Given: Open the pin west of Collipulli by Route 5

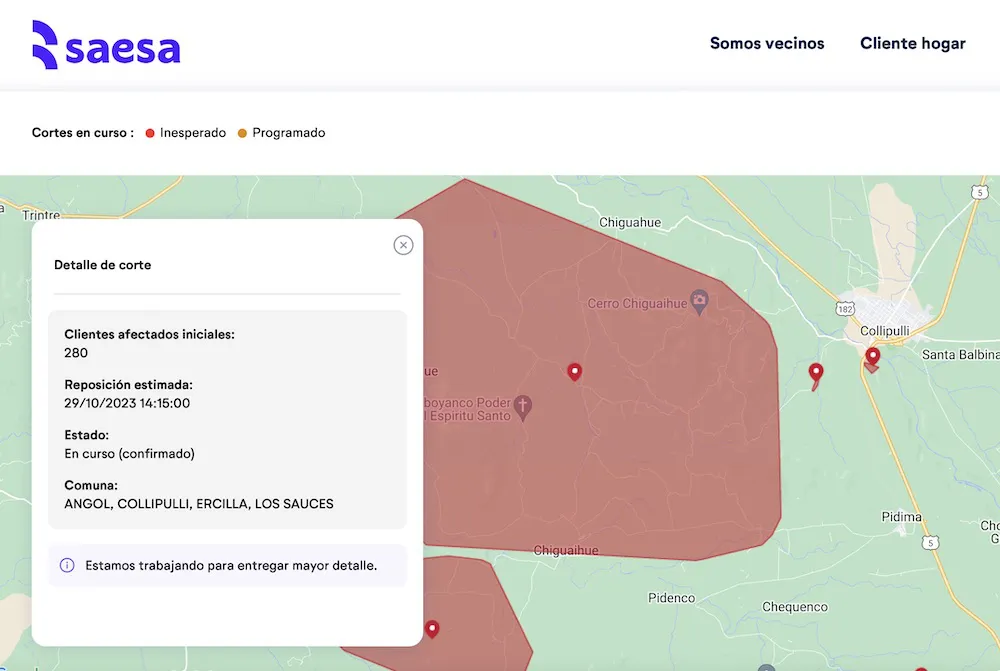Looking at the screenshot, I should click(x=816, y=372).
